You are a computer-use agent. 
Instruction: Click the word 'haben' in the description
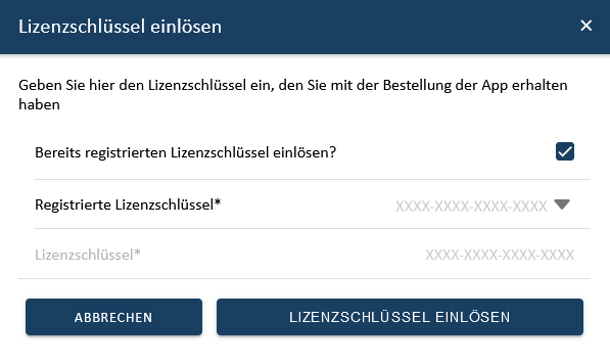click(39, 104)
